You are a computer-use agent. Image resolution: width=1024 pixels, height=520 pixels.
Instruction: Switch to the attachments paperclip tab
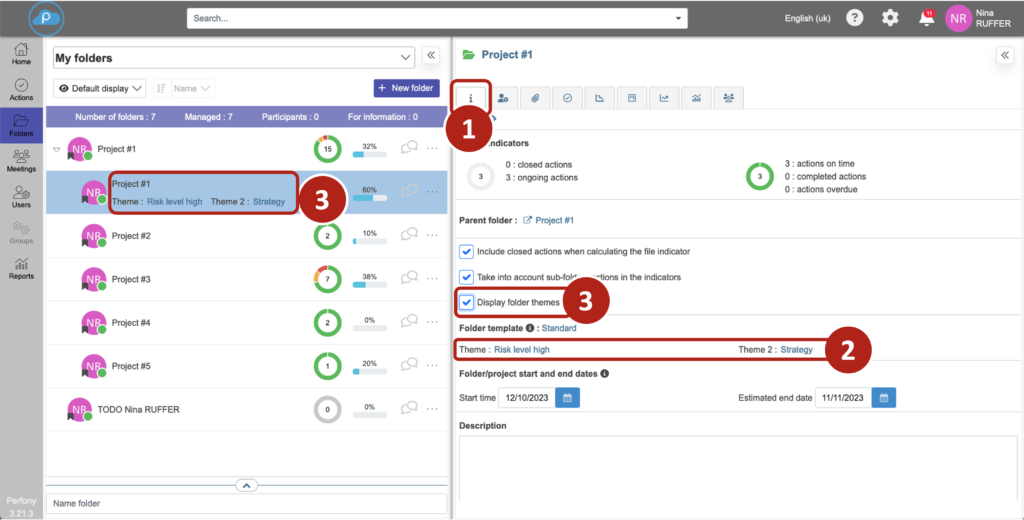pyautogui.click(x=535, y=97)
